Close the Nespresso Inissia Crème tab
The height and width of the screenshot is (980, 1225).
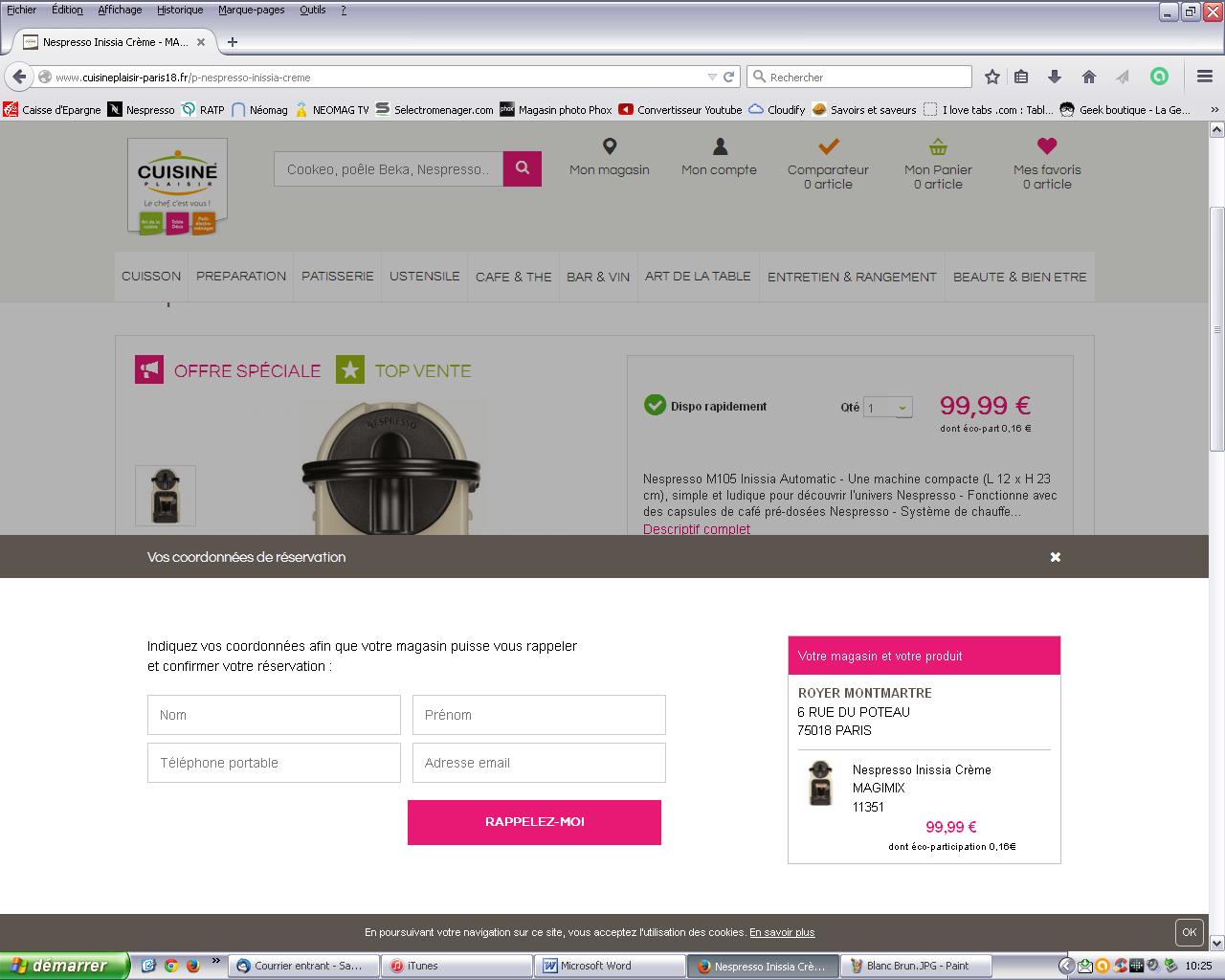201,42
